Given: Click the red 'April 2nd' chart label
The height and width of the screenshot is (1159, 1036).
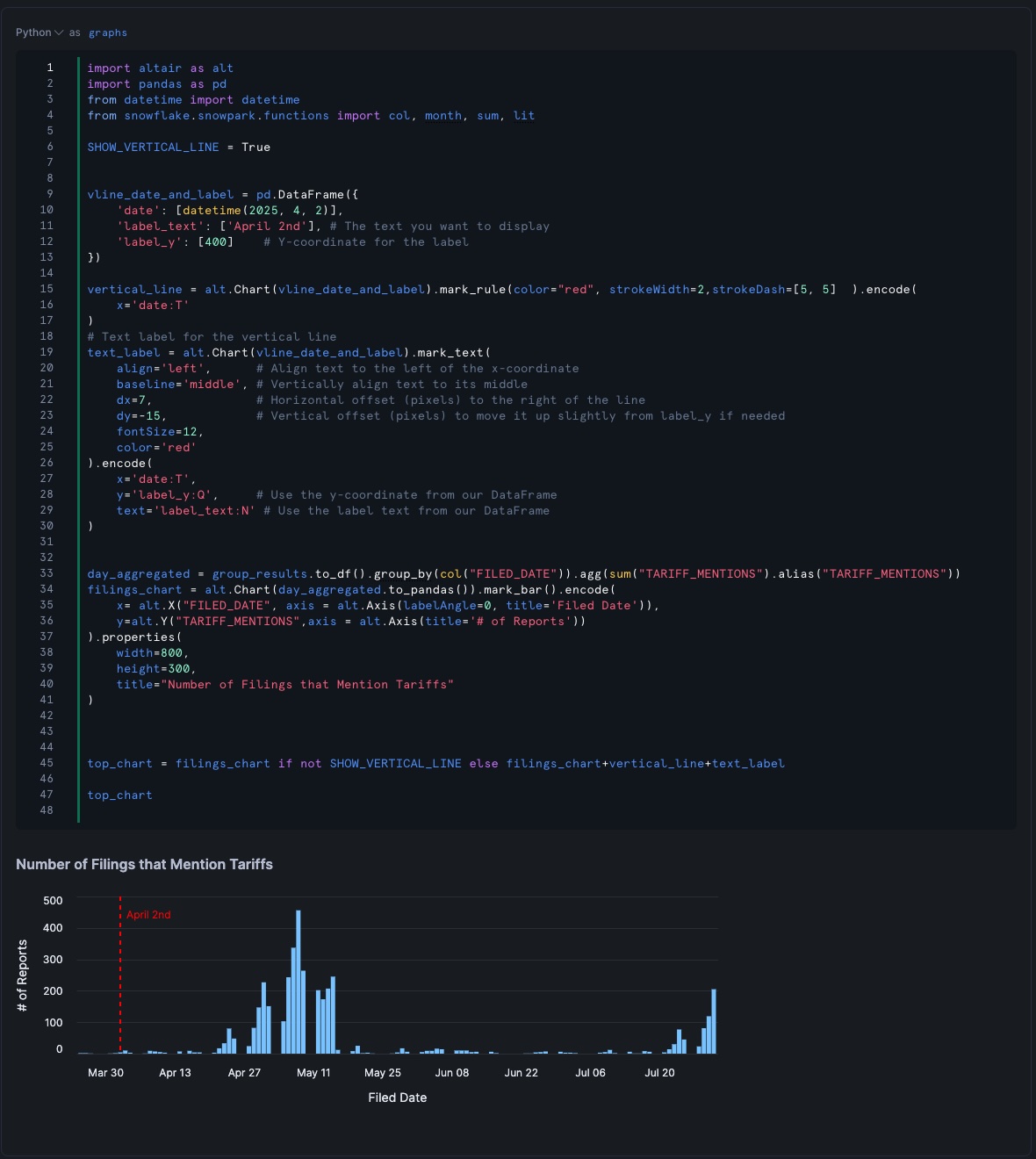Looking at the screenshot, I should [x=148, y=914].
